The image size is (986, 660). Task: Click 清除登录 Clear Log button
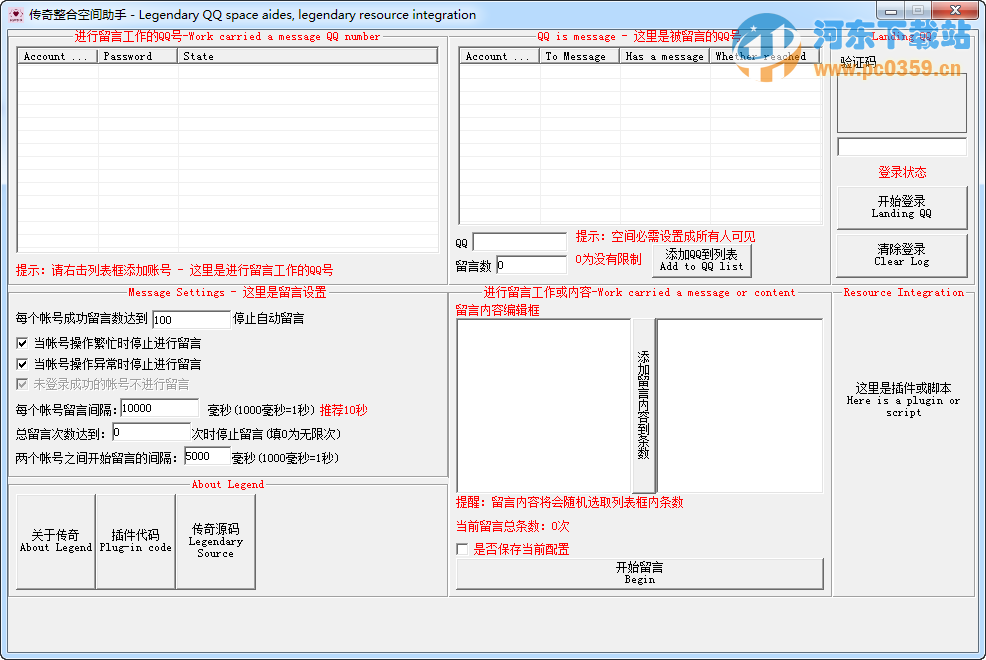coord(902,255)
